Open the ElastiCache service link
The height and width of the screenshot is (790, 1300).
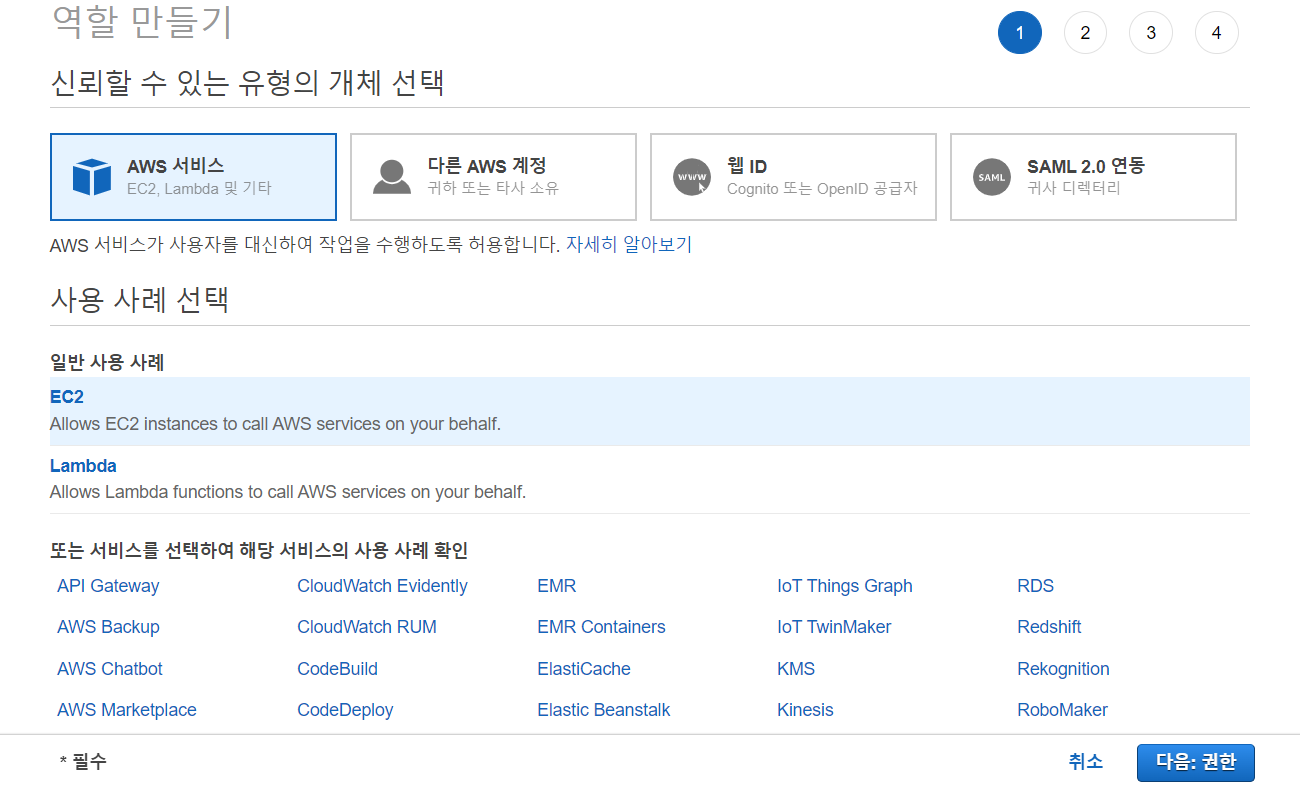click(584, 669)
